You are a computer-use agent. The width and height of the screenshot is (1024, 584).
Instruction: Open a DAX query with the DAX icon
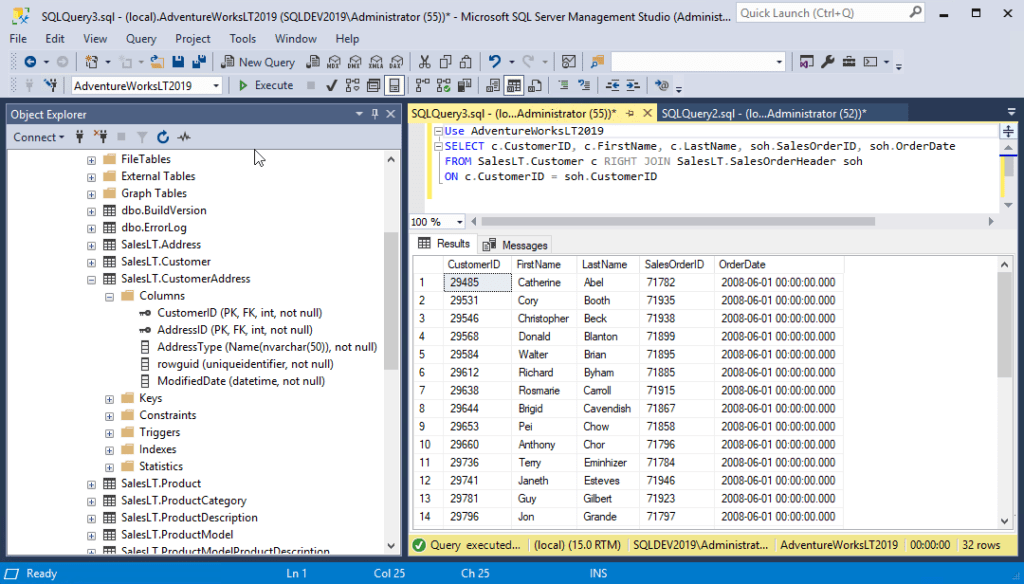point(396,62)
